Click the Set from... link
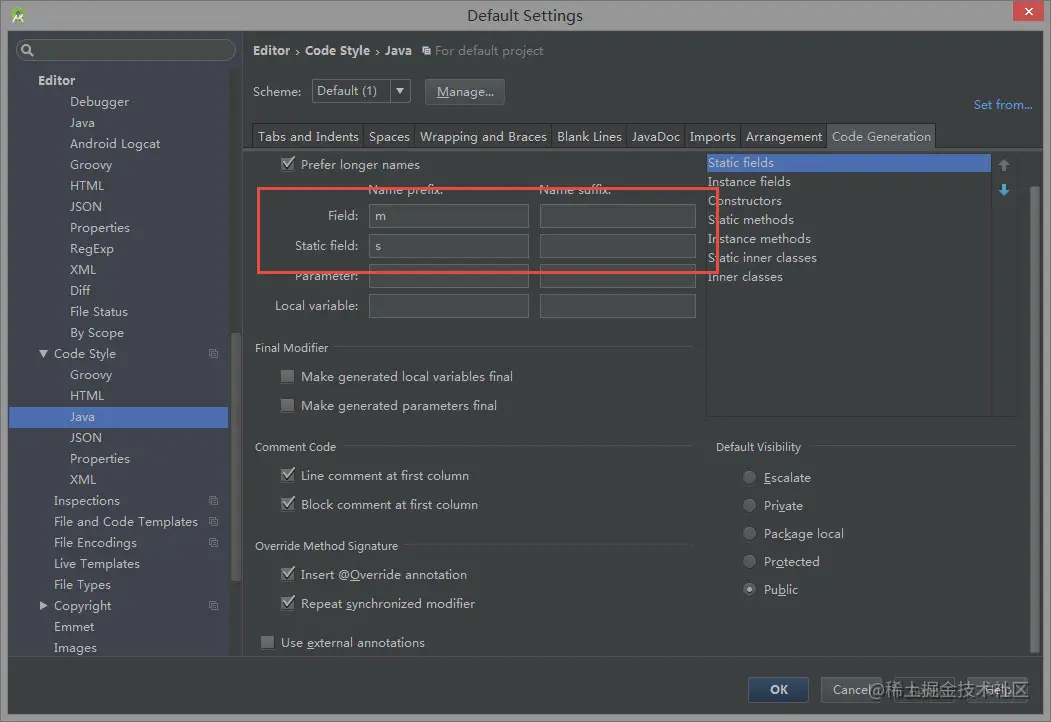This screenshot has height=722, width=1051. pyautogui.click(x=1003, y=105)
